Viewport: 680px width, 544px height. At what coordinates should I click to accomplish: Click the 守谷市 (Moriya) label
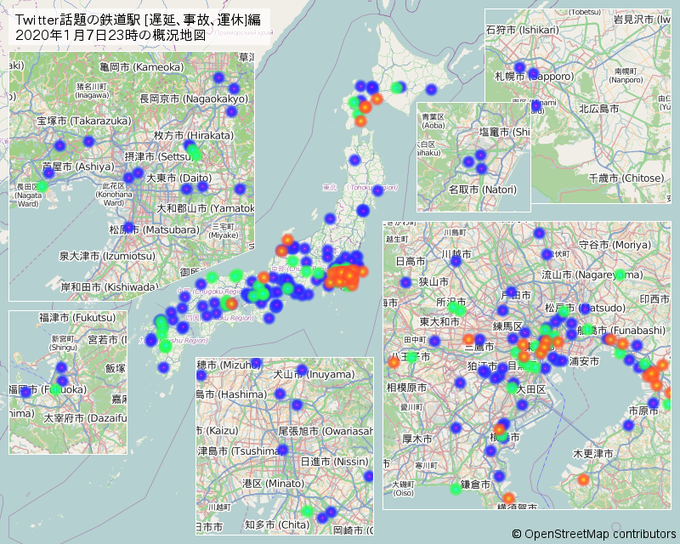[615, 245]
